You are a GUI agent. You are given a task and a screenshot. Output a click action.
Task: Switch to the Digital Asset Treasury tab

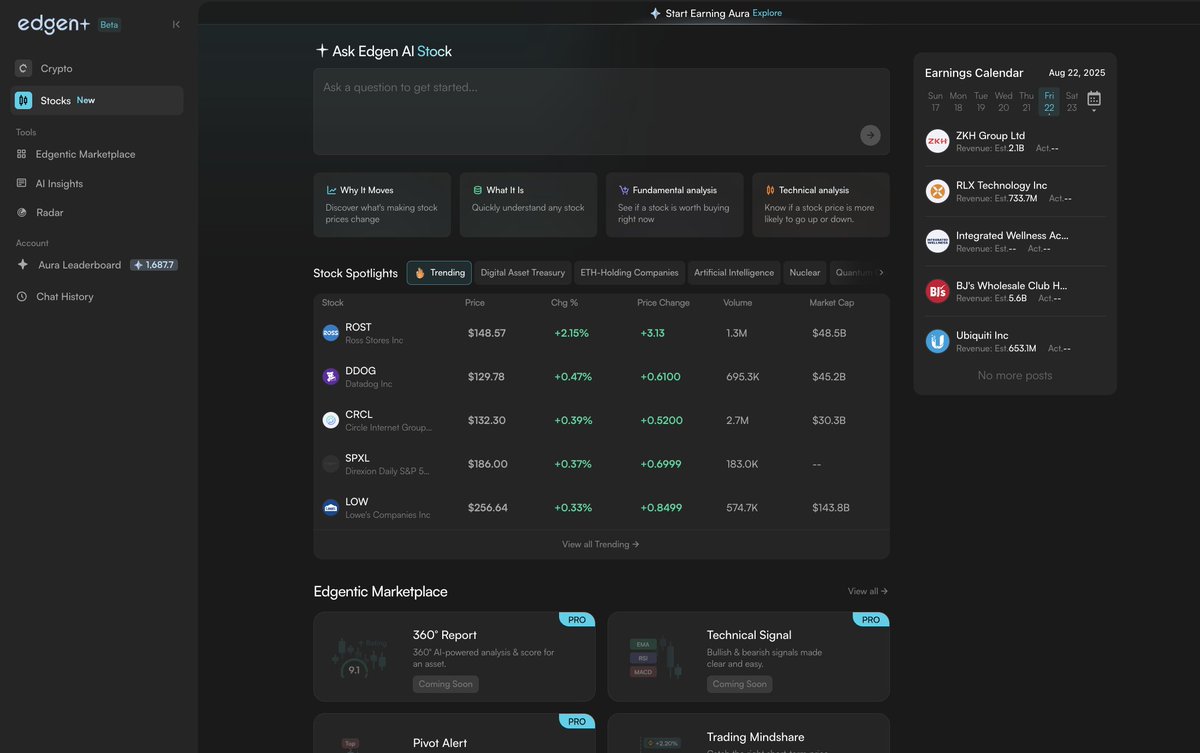pyautogui.click(x=522, y=273)
